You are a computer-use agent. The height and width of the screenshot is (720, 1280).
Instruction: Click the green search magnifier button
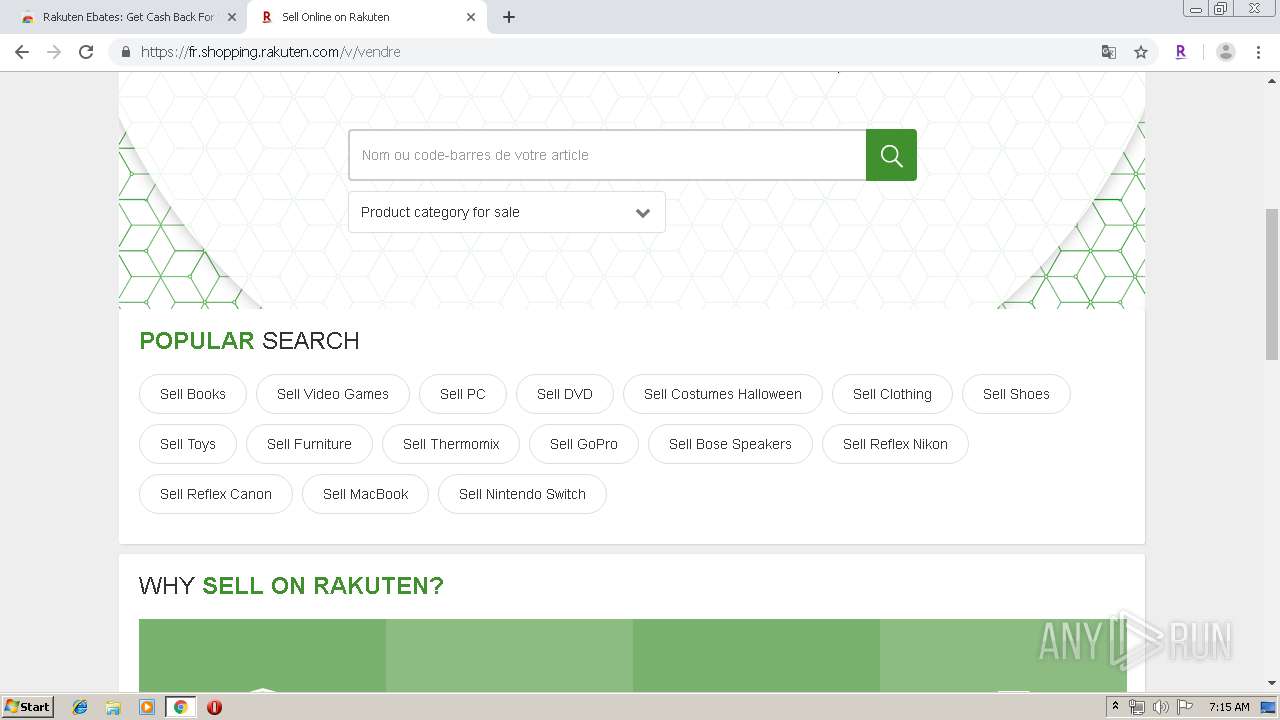point(891,155)
